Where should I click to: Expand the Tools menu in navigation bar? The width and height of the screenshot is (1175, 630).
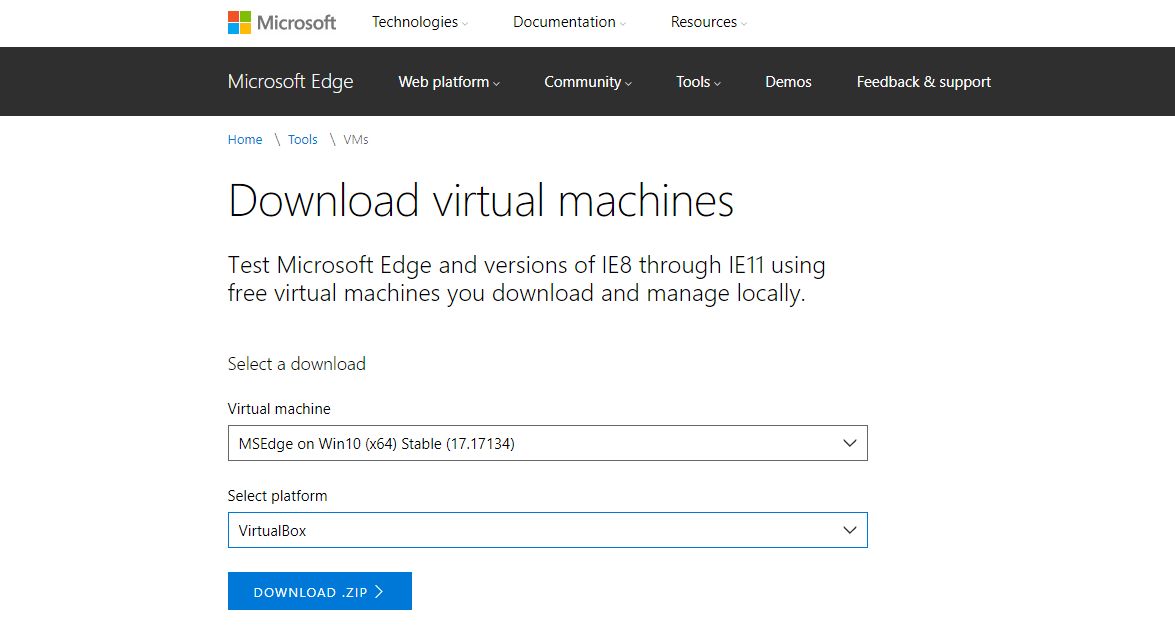tap(698, 82)
